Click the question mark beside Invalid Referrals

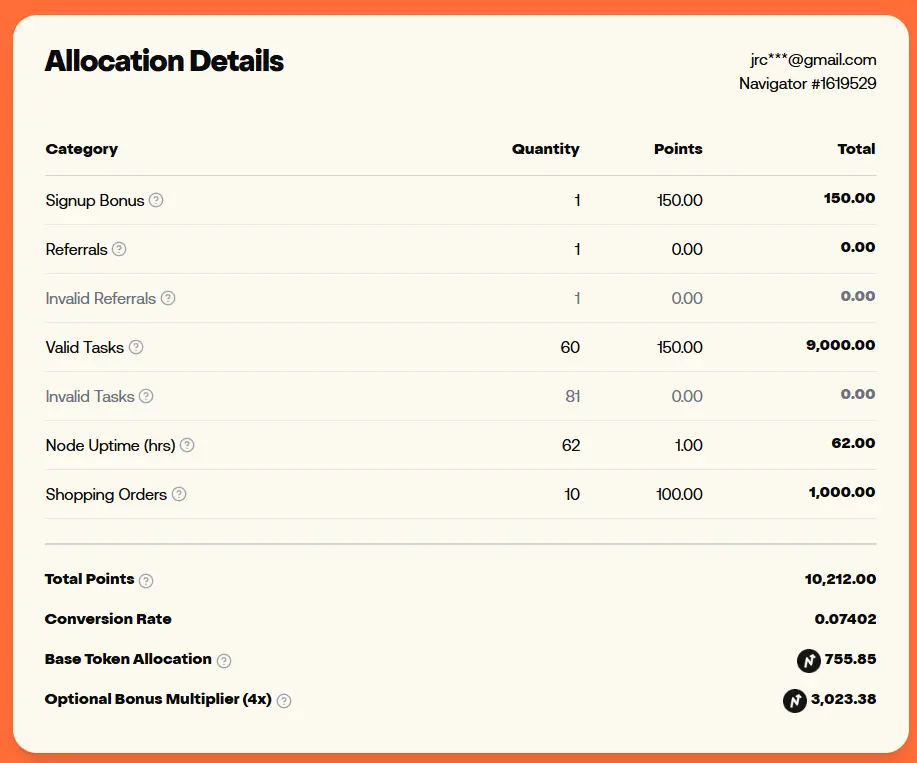(x=168, y=298)
